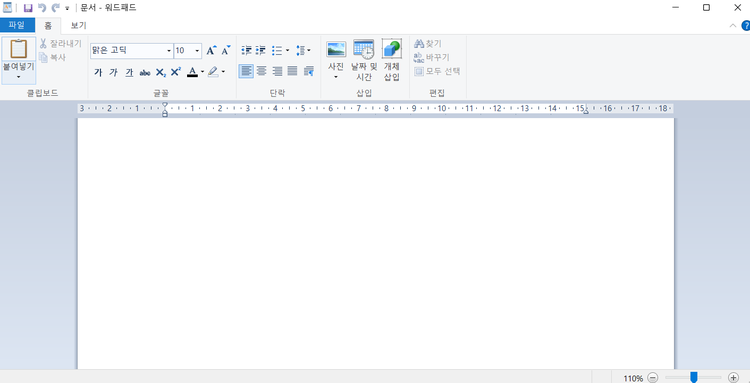750x383 pixels.
Task: Click the decrease indent icon
Action: [x=246, y=50]
